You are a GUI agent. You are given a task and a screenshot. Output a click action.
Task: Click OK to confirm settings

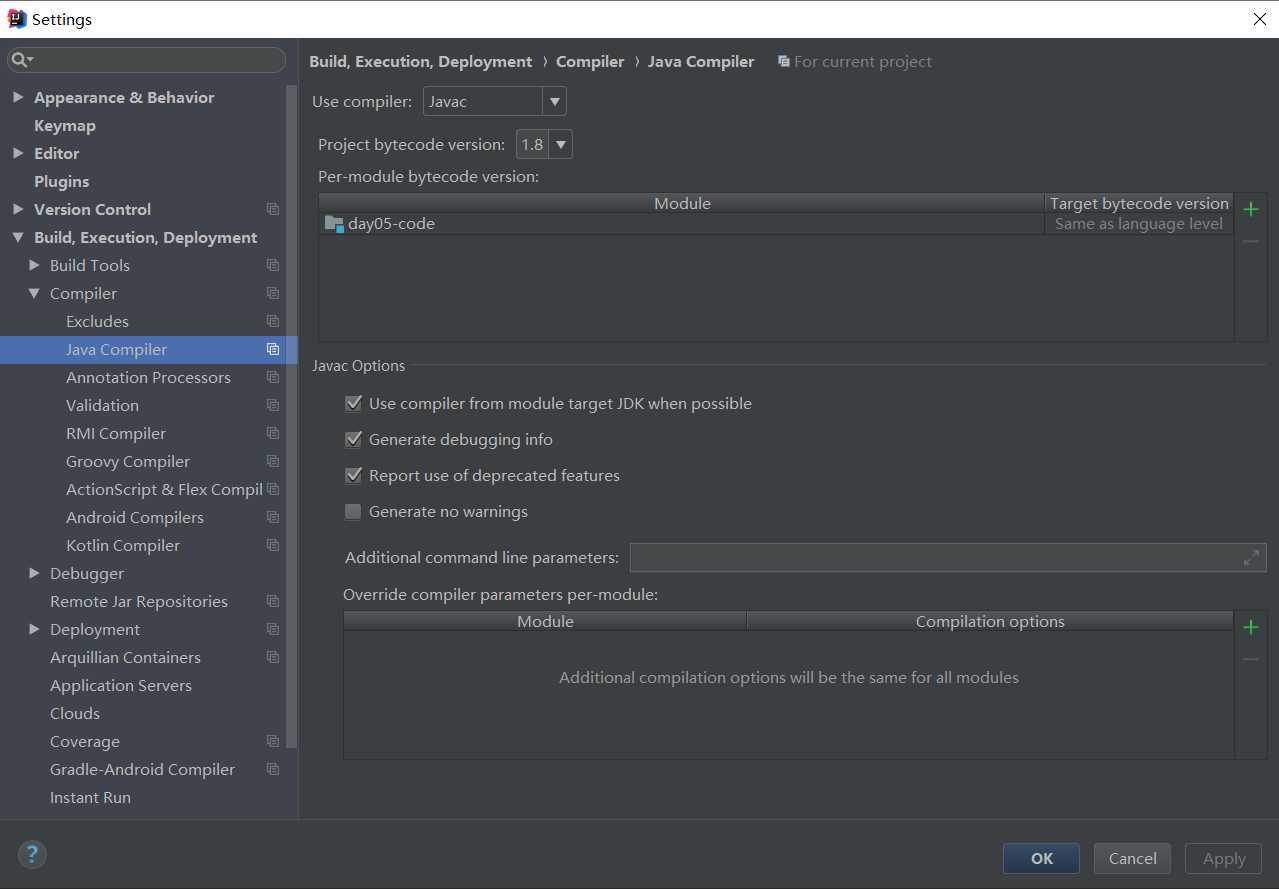tap(1041, 858)
